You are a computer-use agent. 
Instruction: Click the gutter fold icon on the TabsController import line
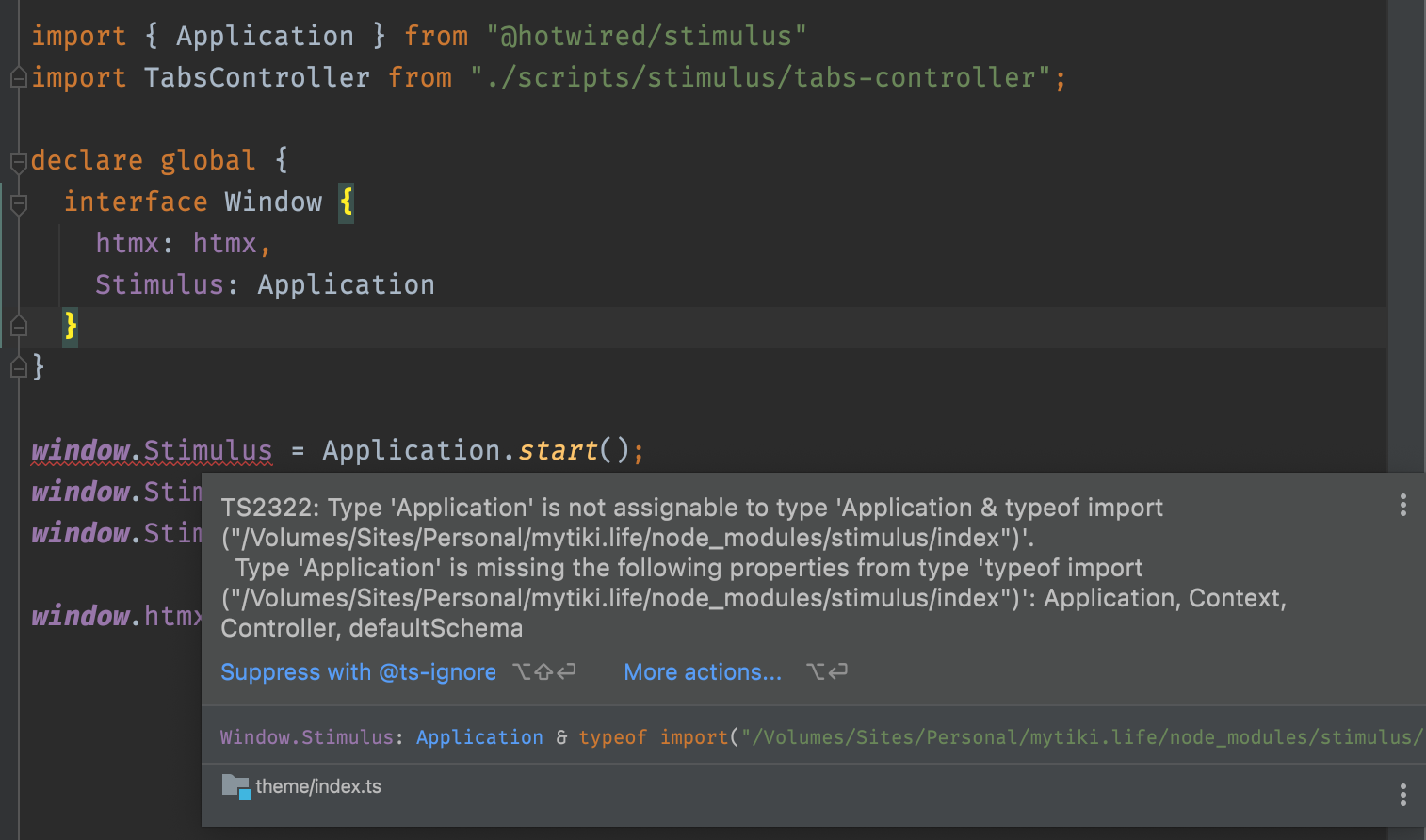coord(17,77)
